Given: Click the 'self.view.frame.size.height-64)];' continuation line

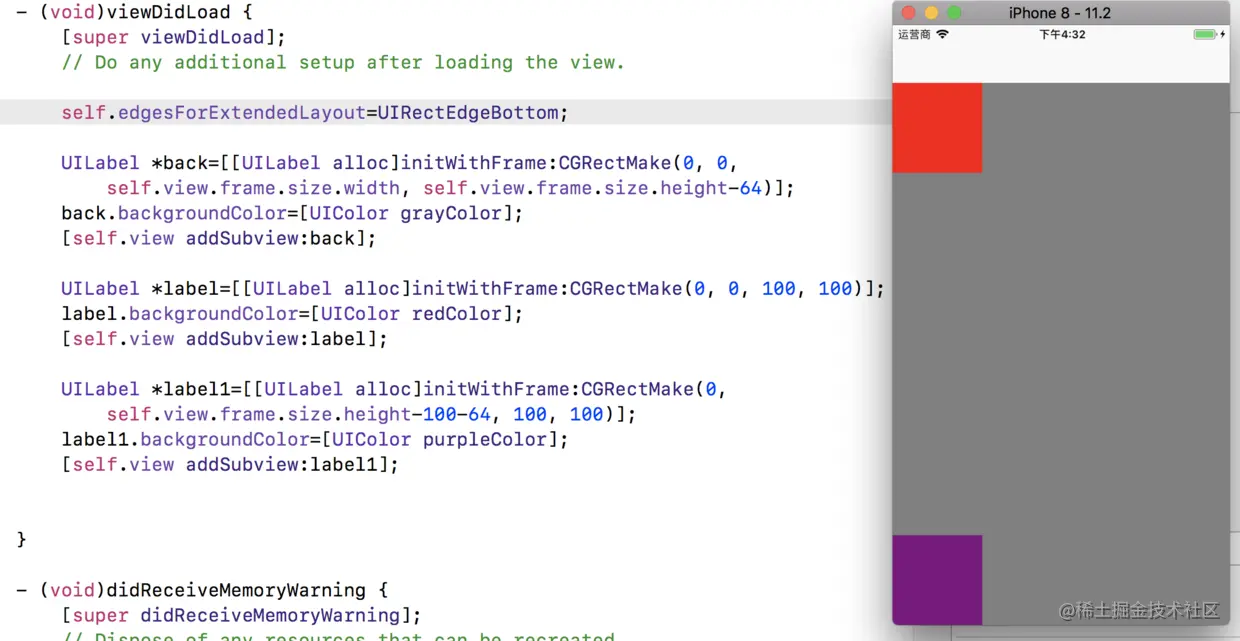Looking at the screenshot, I should pos(451,188).
